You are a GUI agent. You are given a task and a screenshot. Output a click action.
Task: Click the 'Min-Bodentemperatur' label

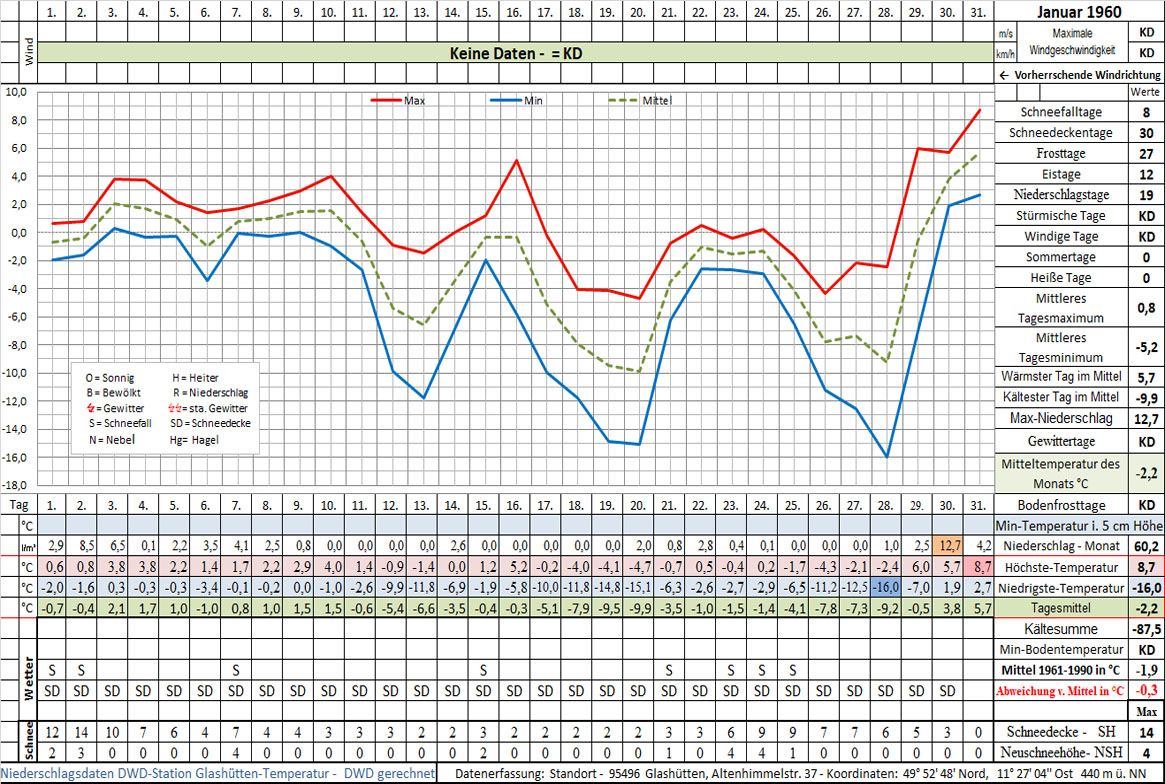pos(1061,649)
